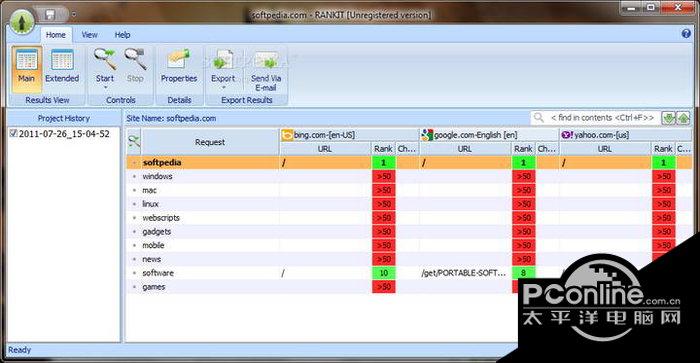Click the bing.com-[en-US] column group header
Screen dimensions: 700x363
click(x=350, y=135)
